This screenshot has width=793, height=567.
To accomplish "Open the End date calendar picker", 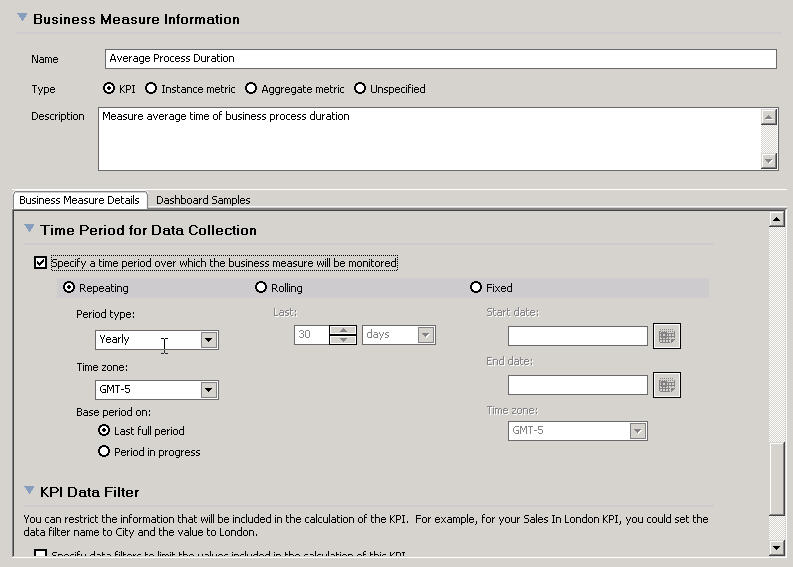I will [x=666, y=385].
